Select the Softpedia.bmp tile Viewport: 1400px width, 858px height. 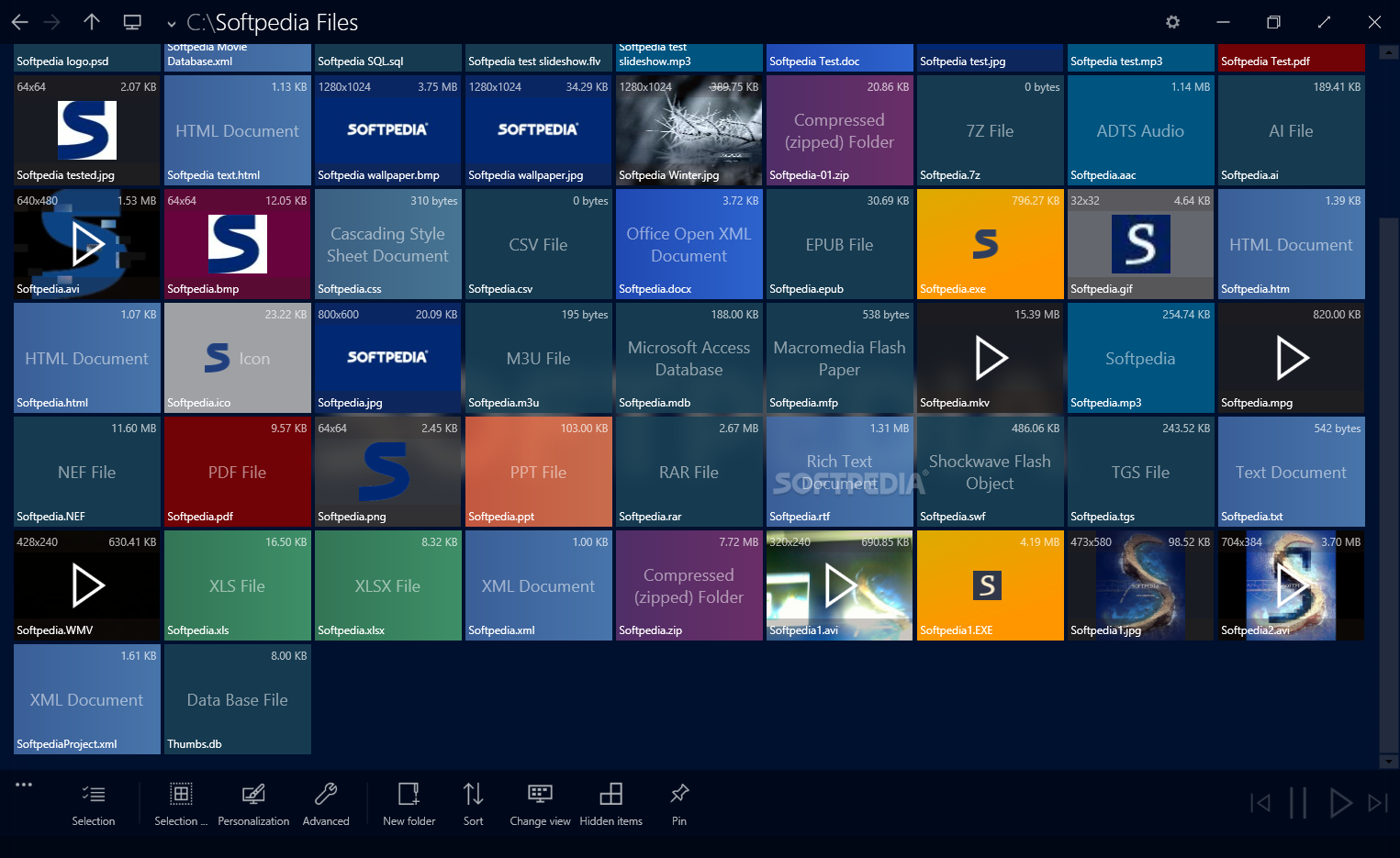tap(238, 244)
